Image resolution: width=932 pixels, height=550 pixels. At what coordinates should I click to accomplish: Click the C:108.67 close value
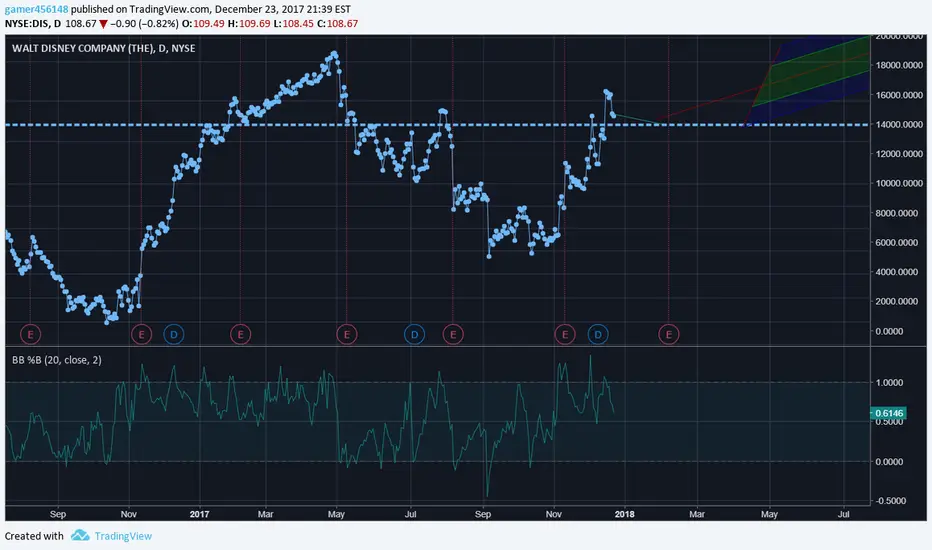click(x=338, y=24)
